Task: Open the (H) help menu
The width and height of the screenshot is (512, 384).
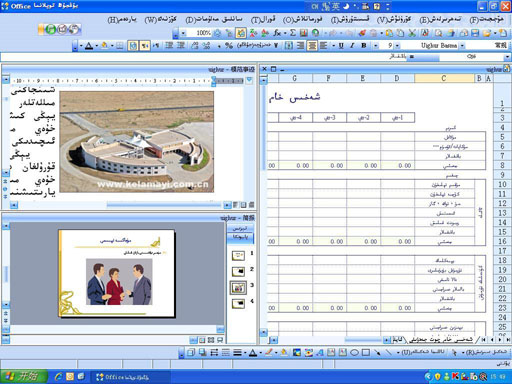Action: tap(122, 20)
